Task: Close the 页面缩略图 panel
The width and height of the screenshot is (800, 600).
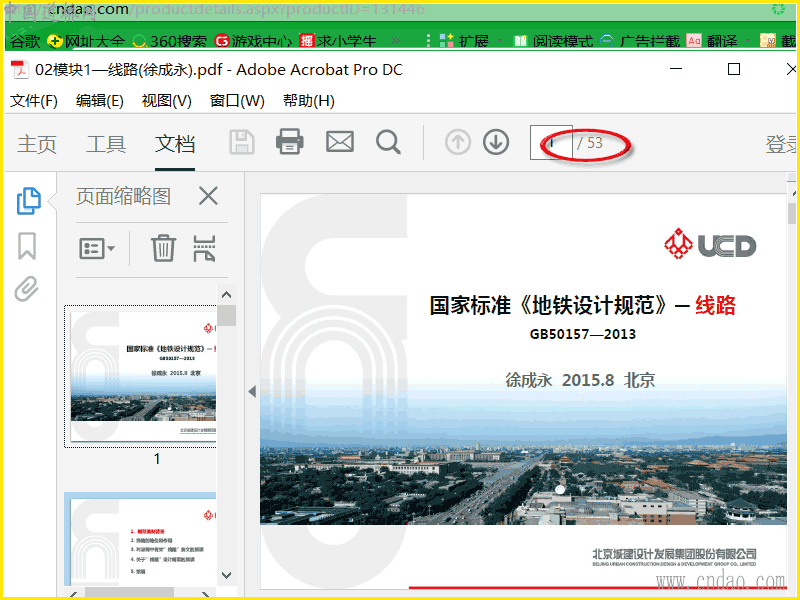Action: tap(208, 196)
